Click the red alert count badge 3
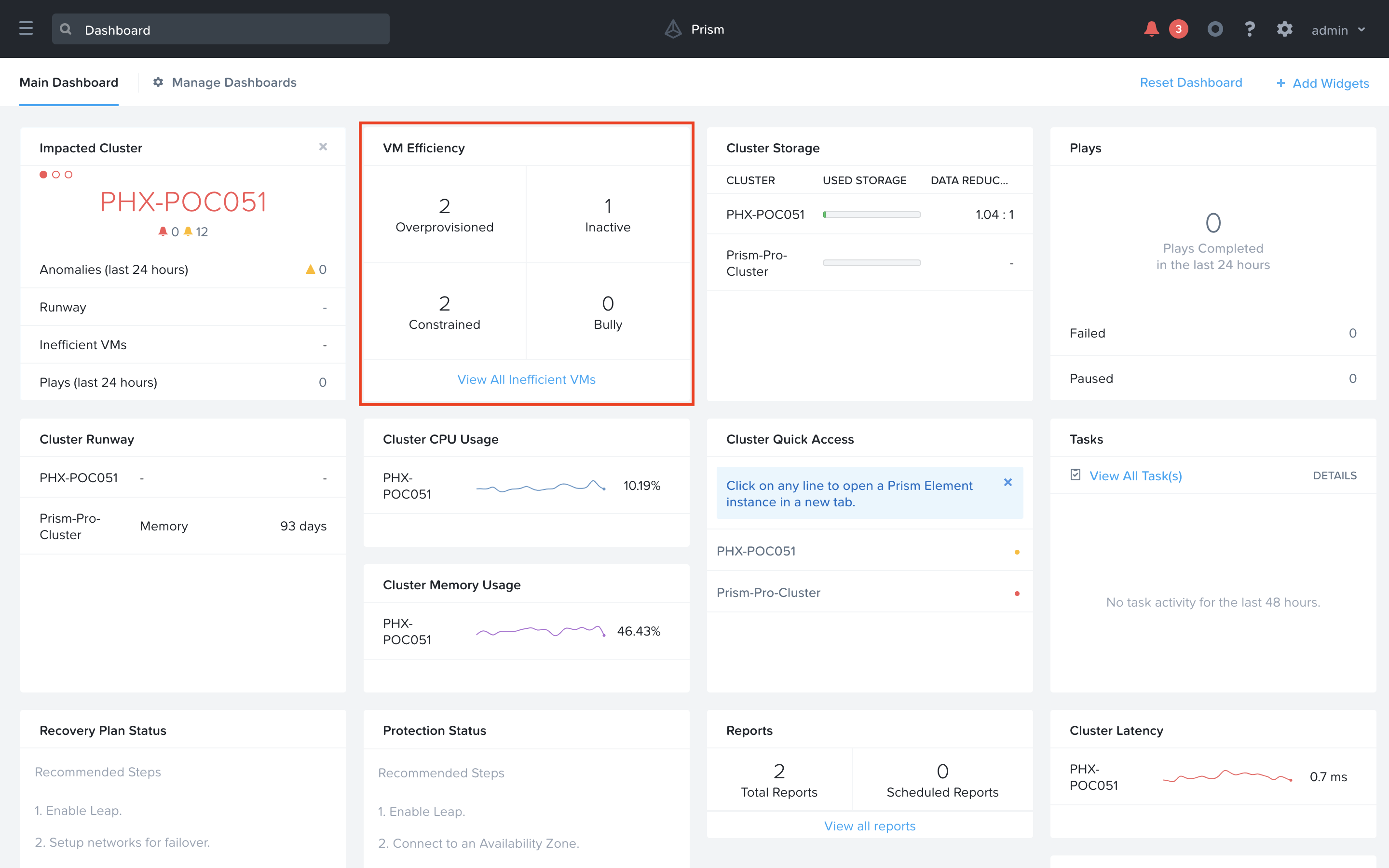 point(1178,29)
